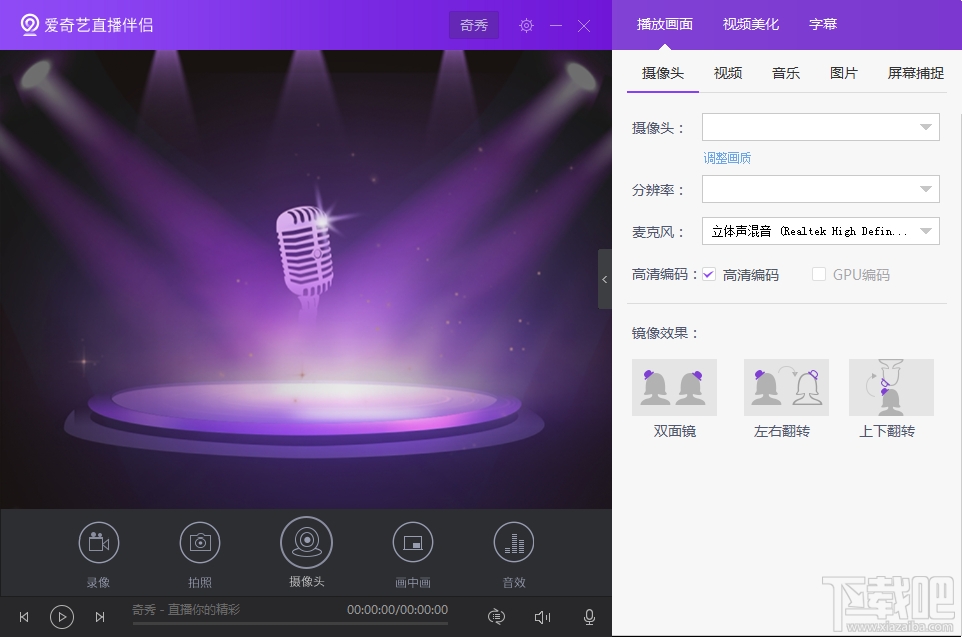Click the playback progress bar
The width and height of the screenshot is (962, 637).
point(290,623)
